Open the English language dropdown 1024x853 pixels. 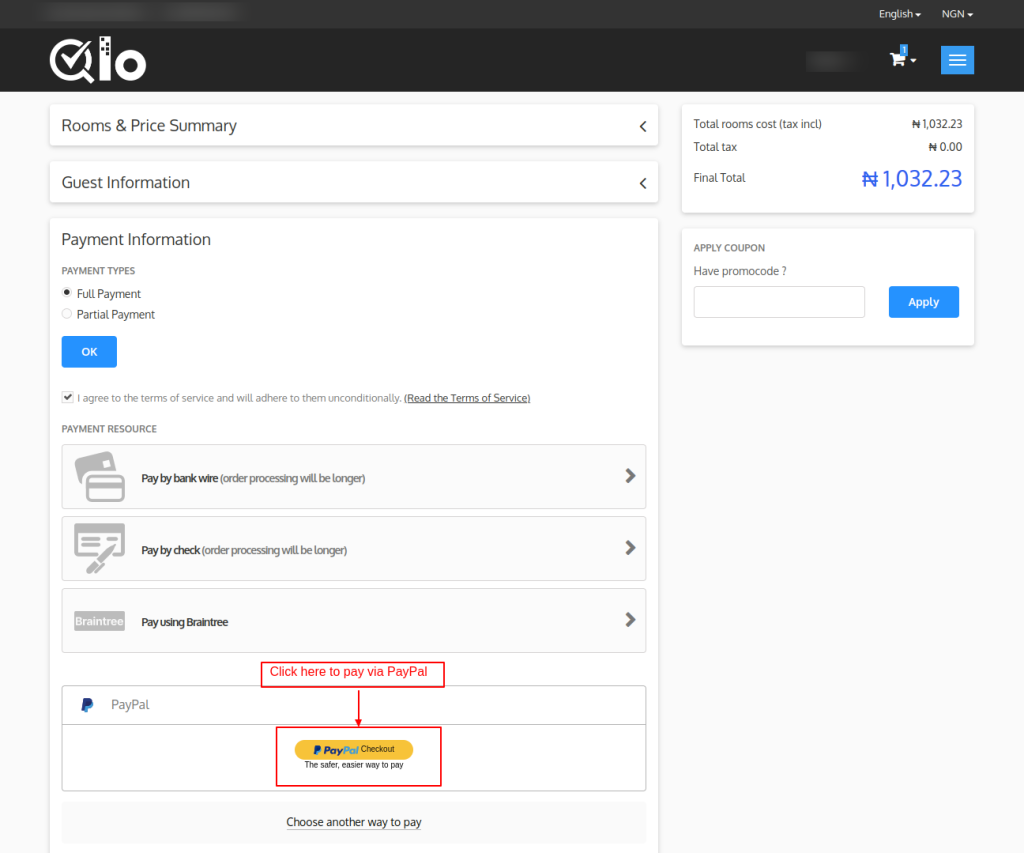click(899, 14)
